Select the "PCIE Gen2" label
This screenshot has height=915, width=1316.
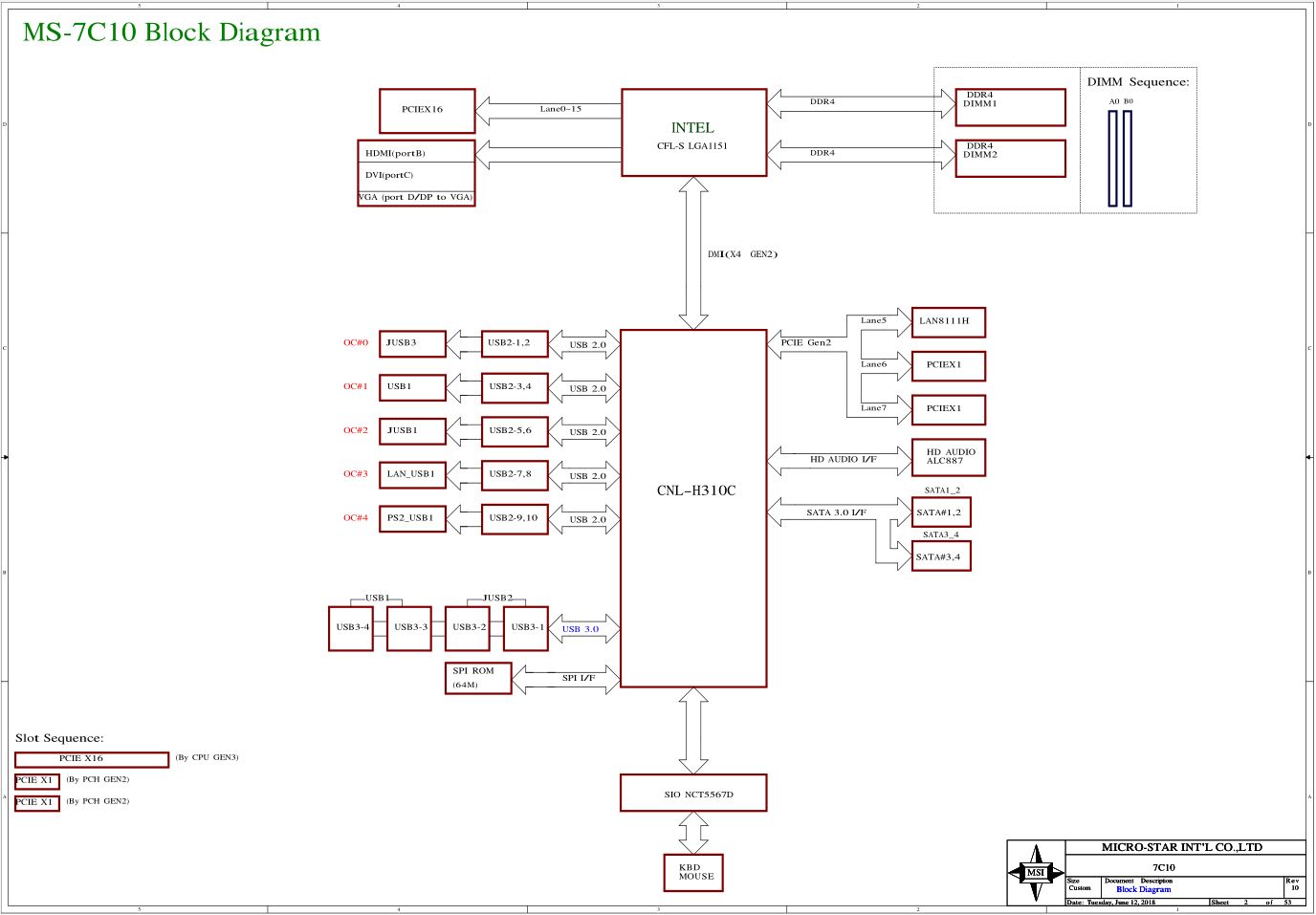tap(806, 342)
